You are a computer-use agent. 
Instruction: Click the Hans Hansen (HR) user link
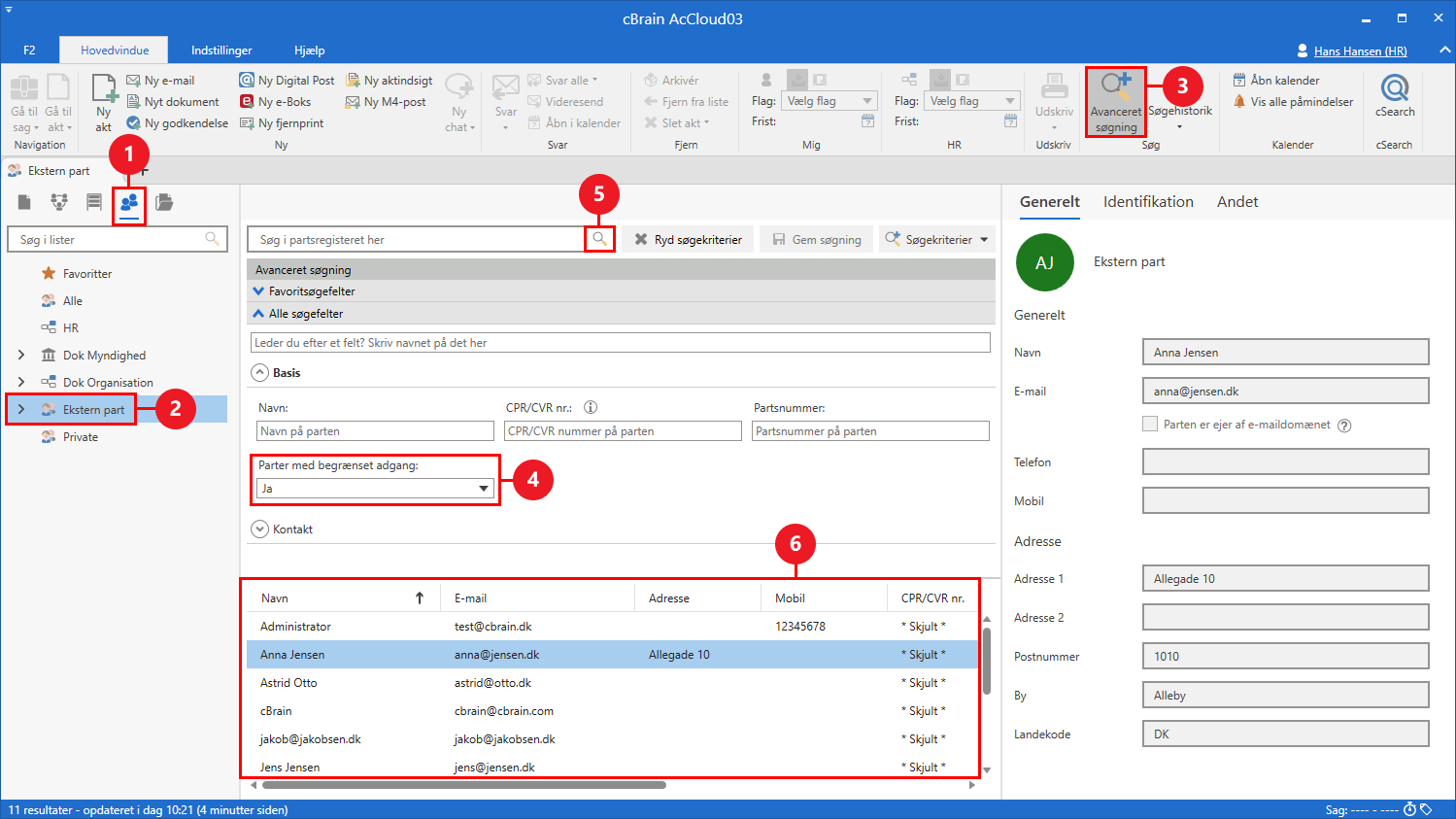[1360, 51]
